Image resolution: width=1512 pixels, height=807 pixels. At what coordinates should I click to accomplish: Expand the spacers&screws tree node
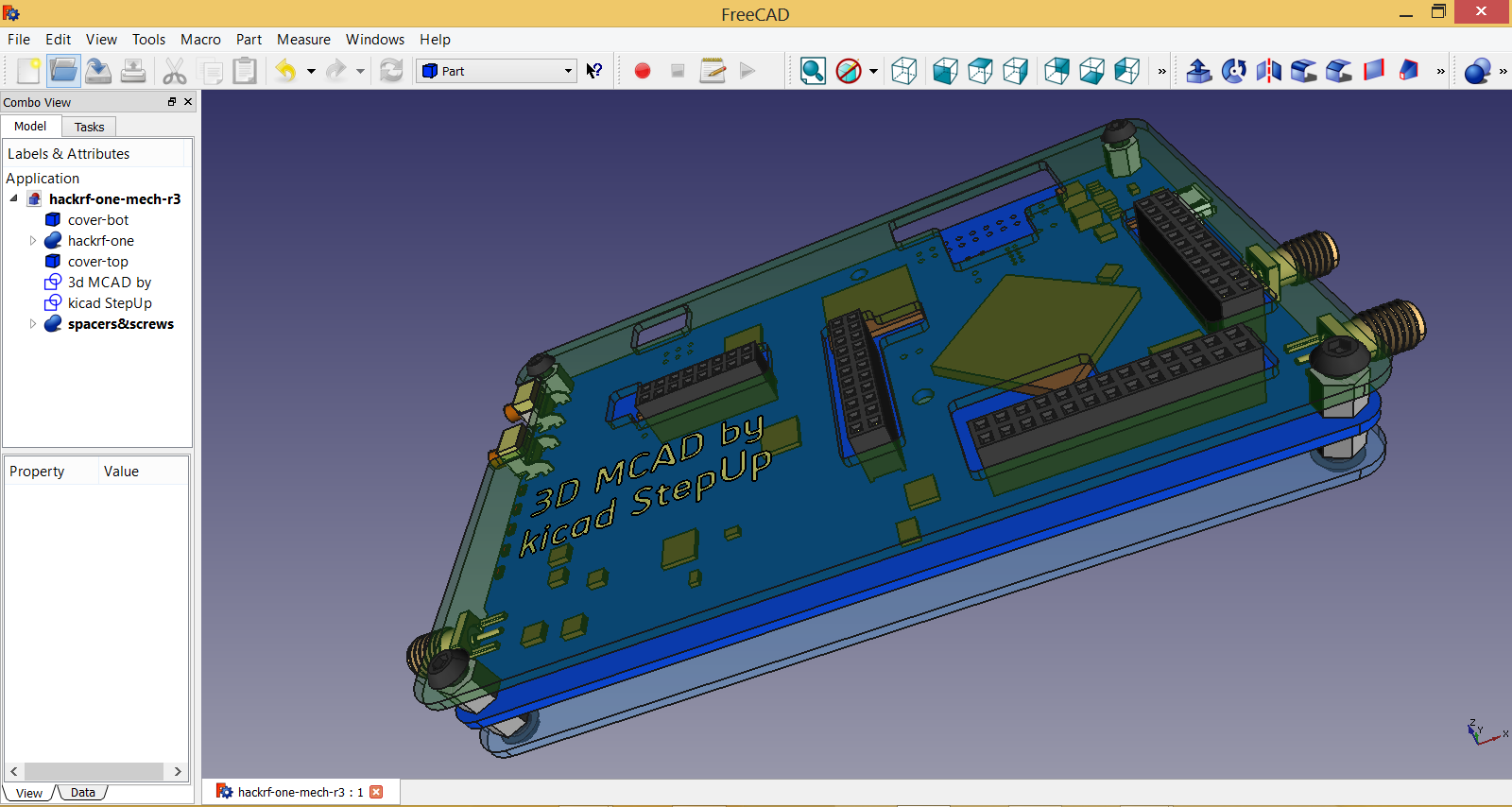(33, 324)
